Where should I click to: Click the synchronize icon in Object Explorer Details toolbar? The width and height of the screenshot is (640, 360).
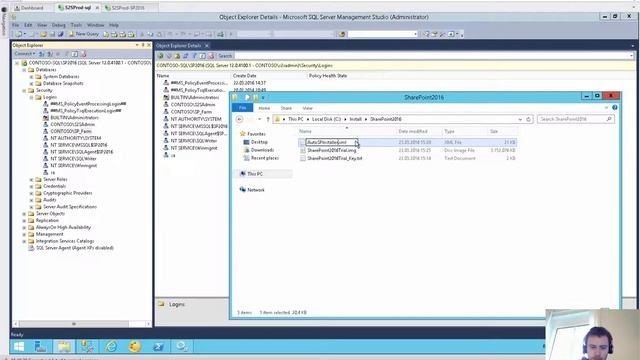point(186,56)
